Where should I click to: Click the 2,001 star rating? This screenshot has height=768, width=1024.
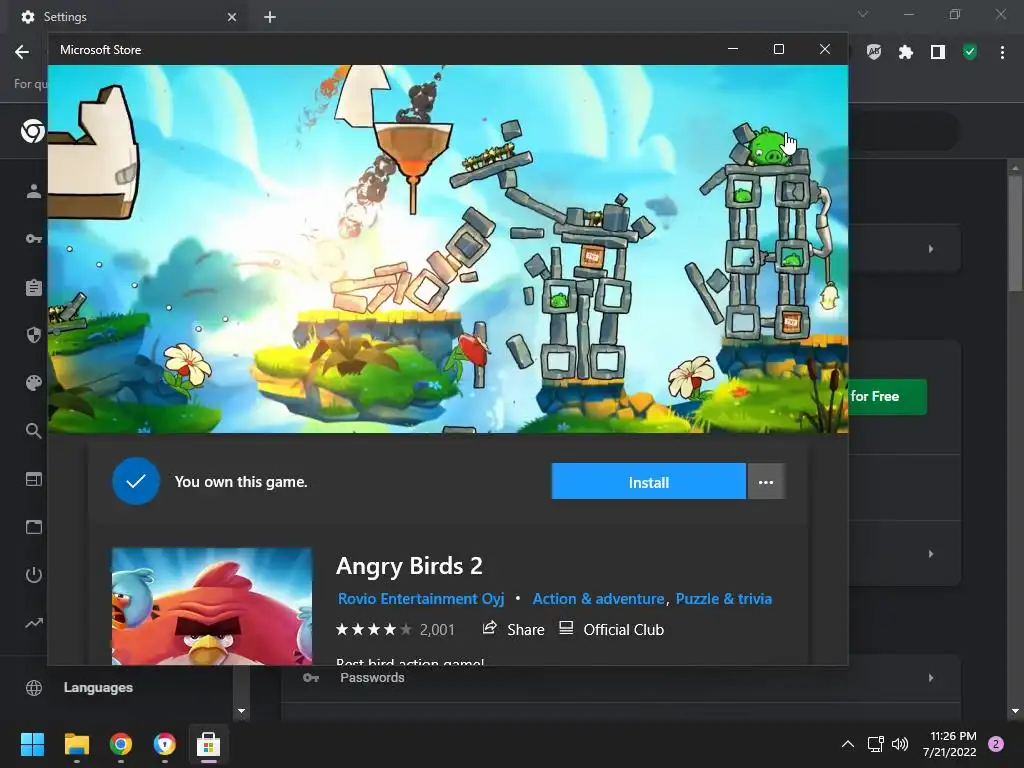tap(394, 630)
